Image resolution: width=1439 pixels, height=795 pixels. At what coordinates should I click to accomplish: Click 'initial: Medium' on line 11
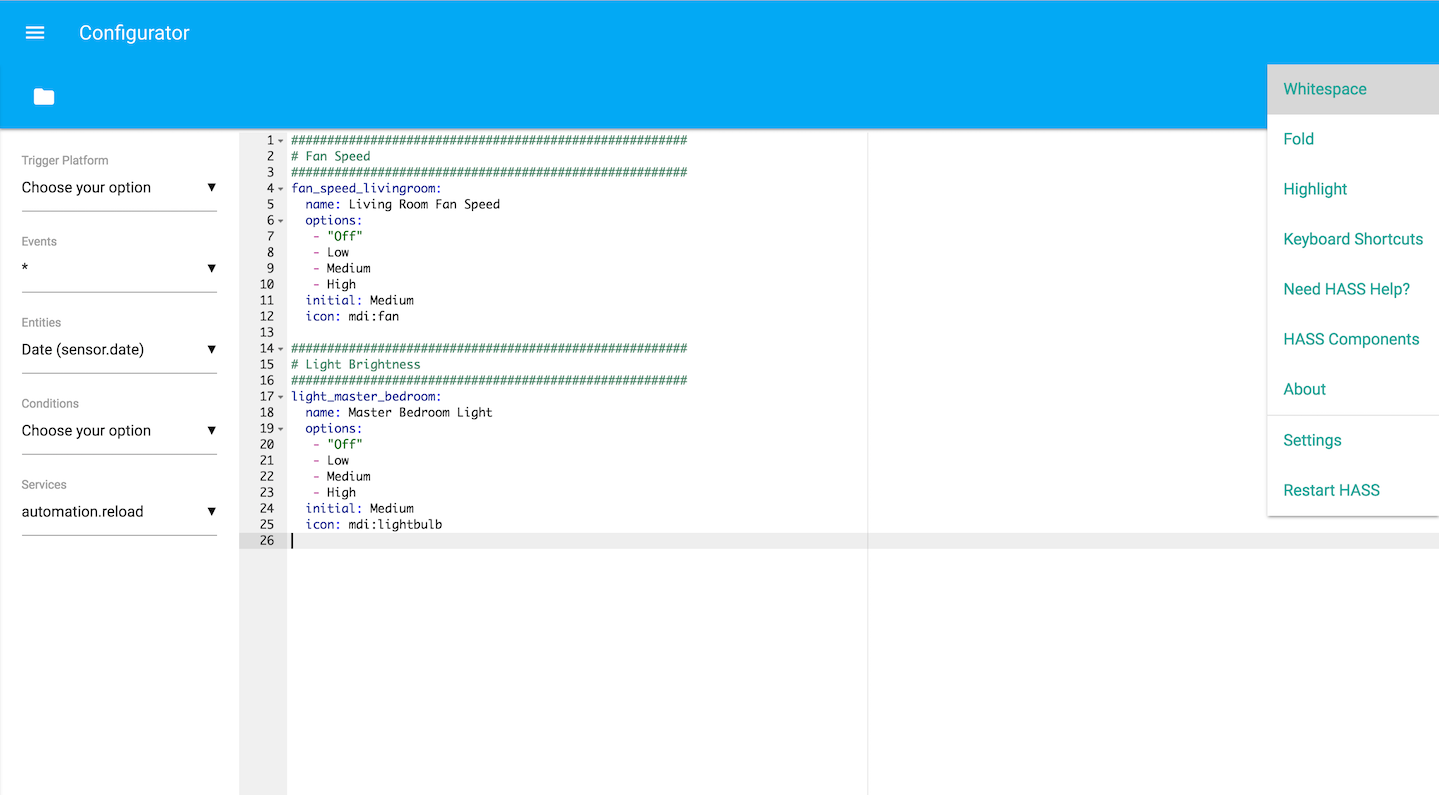pos(360,300)
